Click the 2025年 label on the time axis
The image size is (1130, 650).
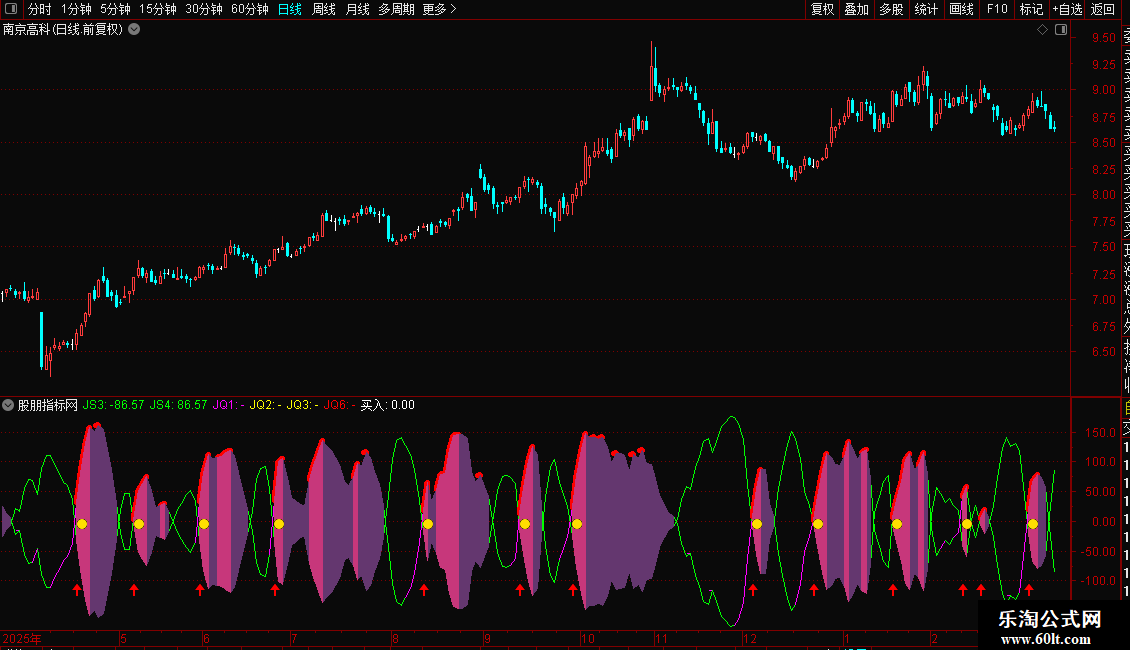click(x=22, y=639)
